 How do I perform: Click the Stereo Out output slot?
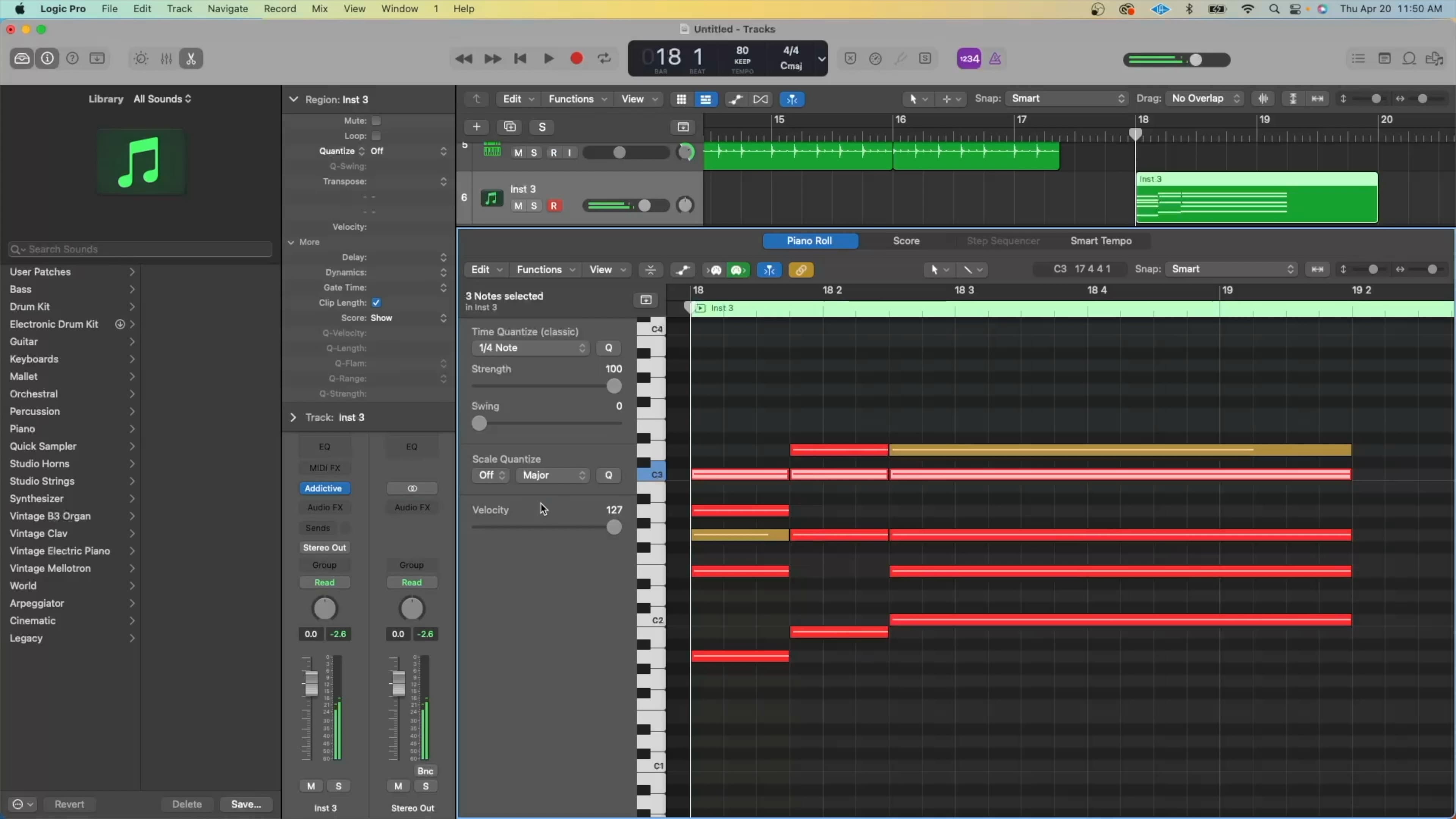[x=325, y=548]
